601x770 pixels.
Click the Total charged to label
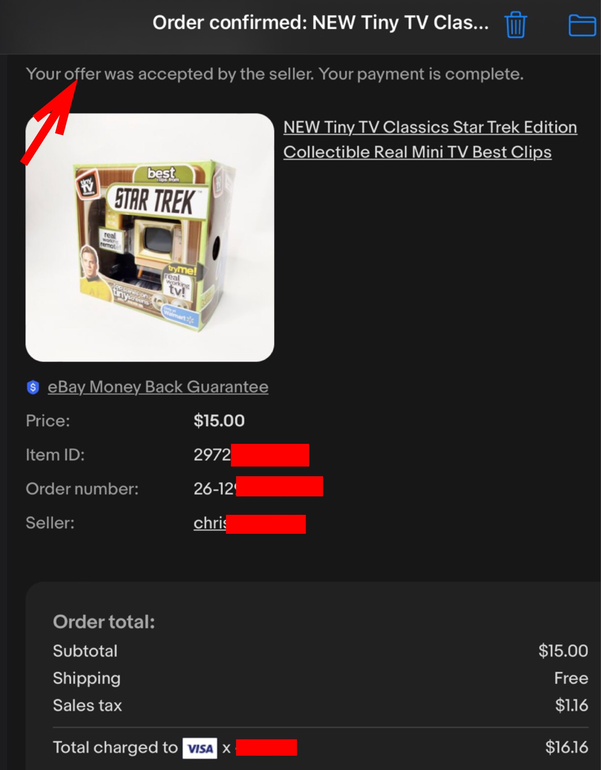[115, 747]
